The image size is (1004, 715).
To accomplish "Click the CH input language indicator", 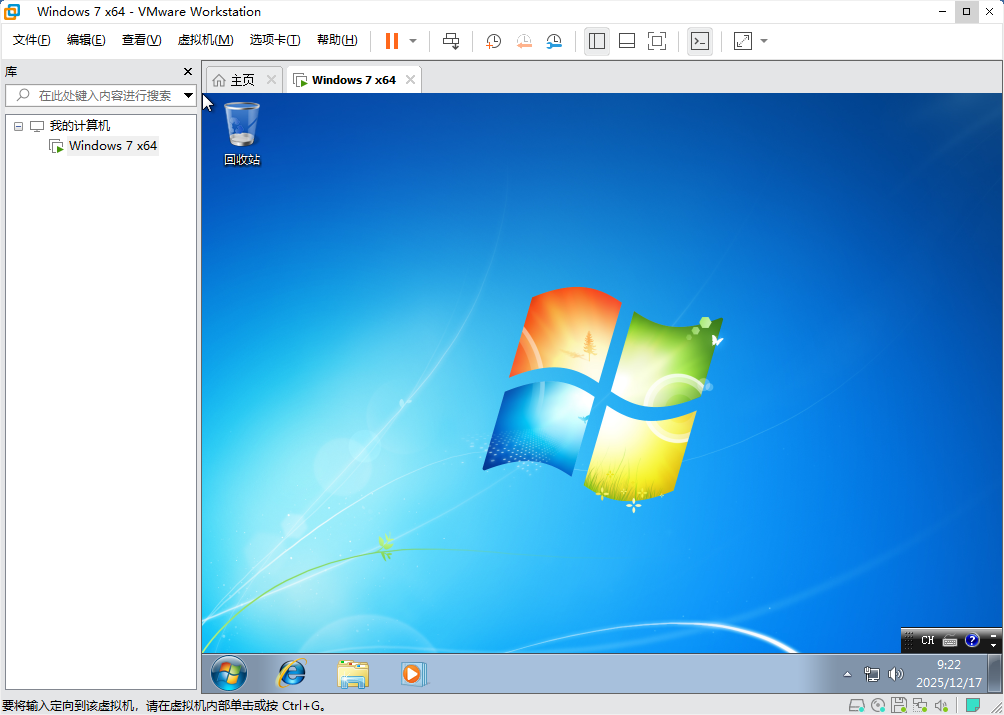I will tap(927, 640).
